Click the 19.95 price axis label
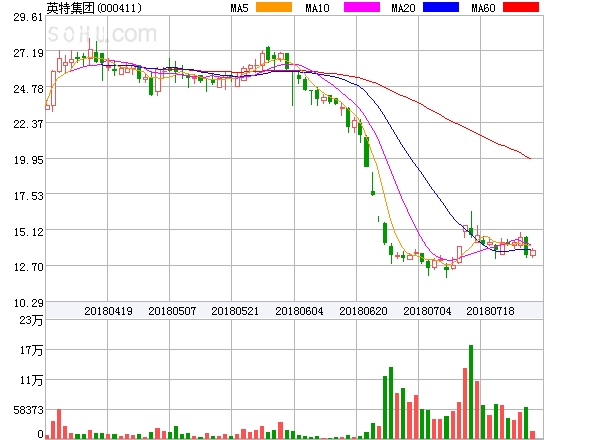The image size is (600, 440). click(x=28, y=160)
